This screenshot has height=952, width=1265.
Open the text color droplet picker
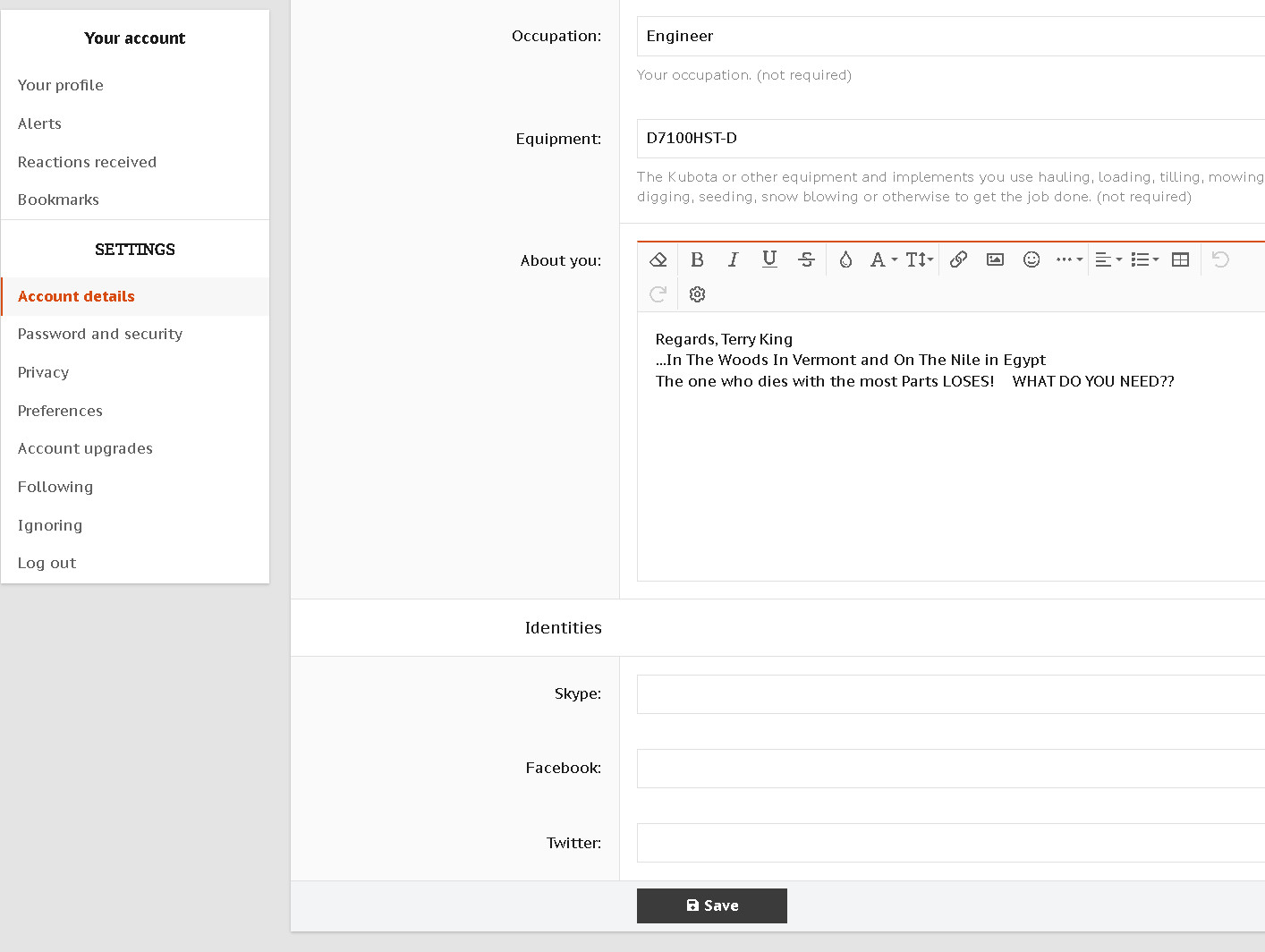pos(845,259)
